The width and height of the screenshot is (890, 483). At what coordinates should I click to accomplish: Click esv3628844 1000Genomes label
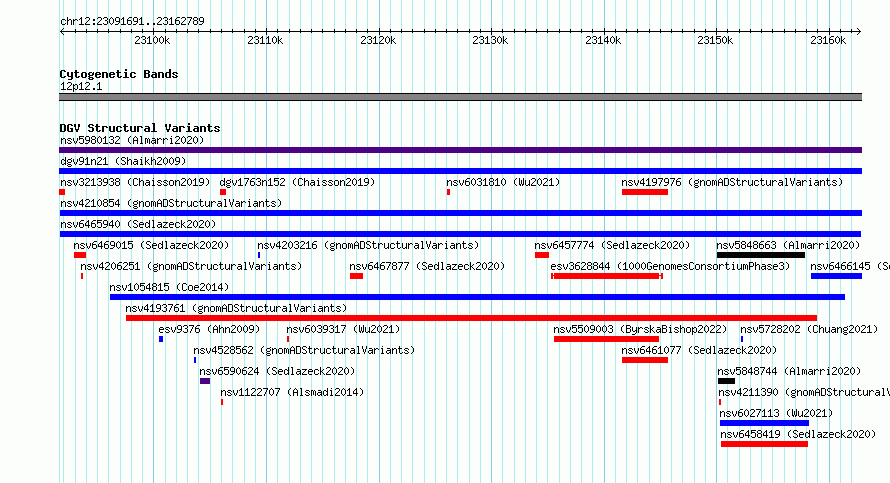670,266
